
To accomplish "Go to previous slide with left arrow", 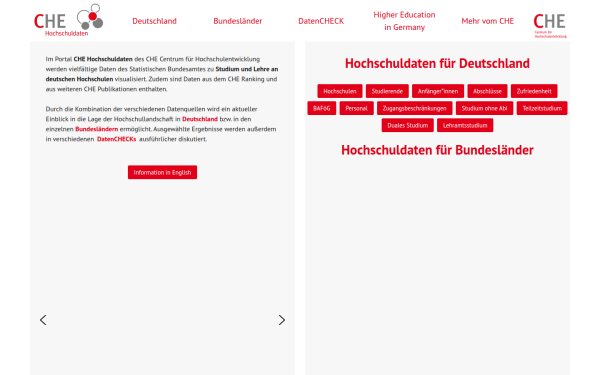I will (43, 320).
